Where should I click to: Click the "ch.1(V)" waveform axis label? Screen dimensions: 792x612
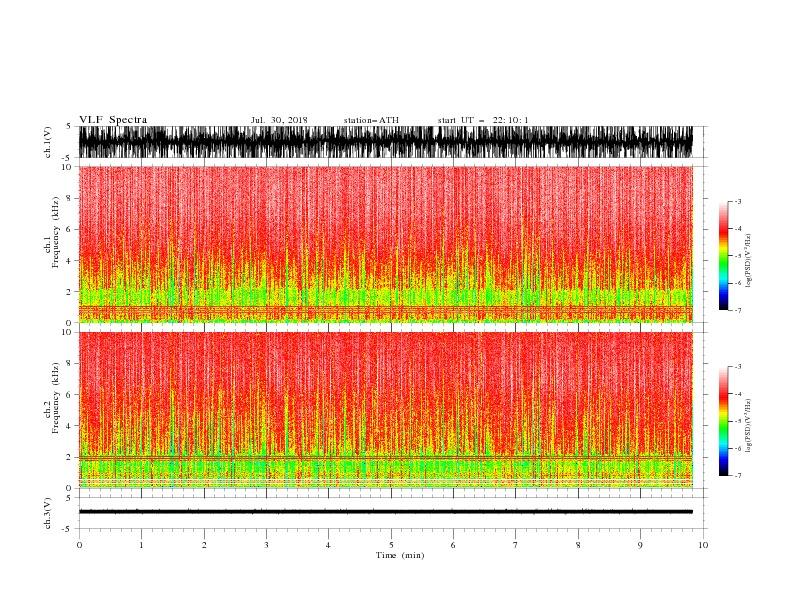pos(48,142)
